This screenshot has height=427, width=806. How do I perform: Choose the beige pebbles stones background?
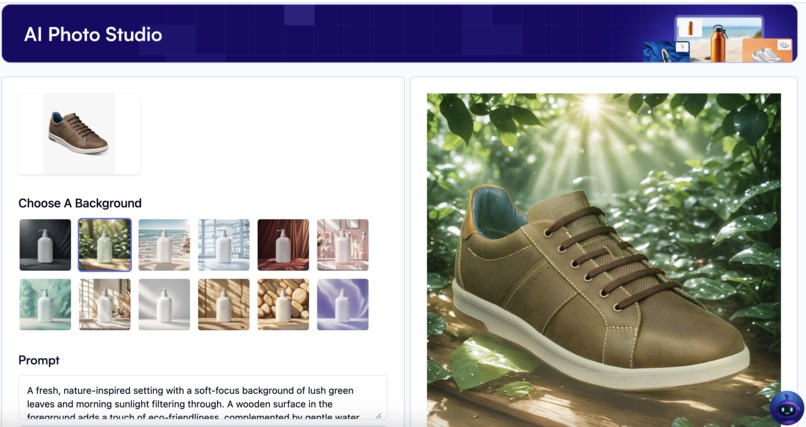(283, 304)
